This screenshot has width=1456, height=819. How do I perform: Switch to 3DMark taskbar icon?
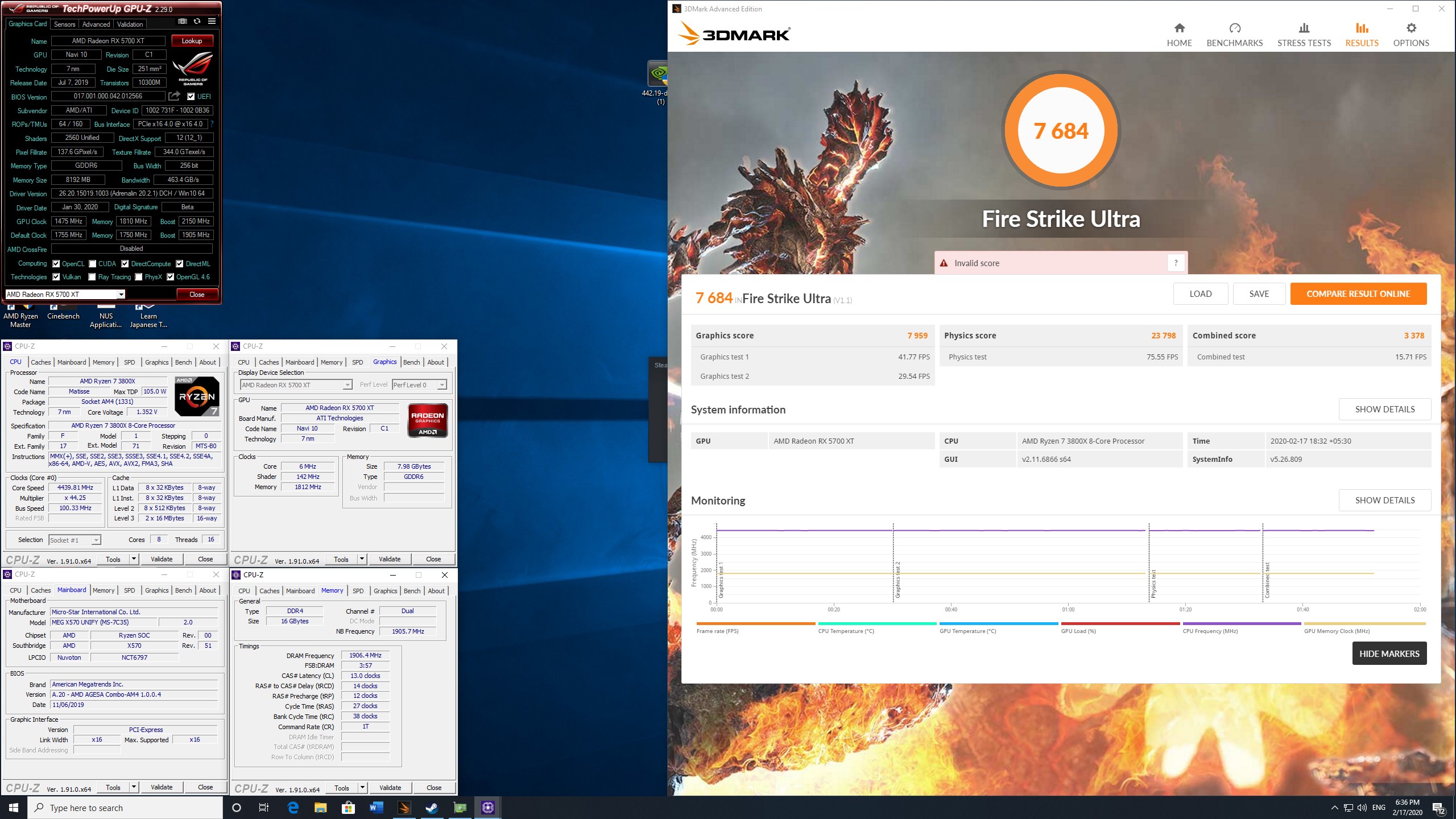(x=404, y=808)
